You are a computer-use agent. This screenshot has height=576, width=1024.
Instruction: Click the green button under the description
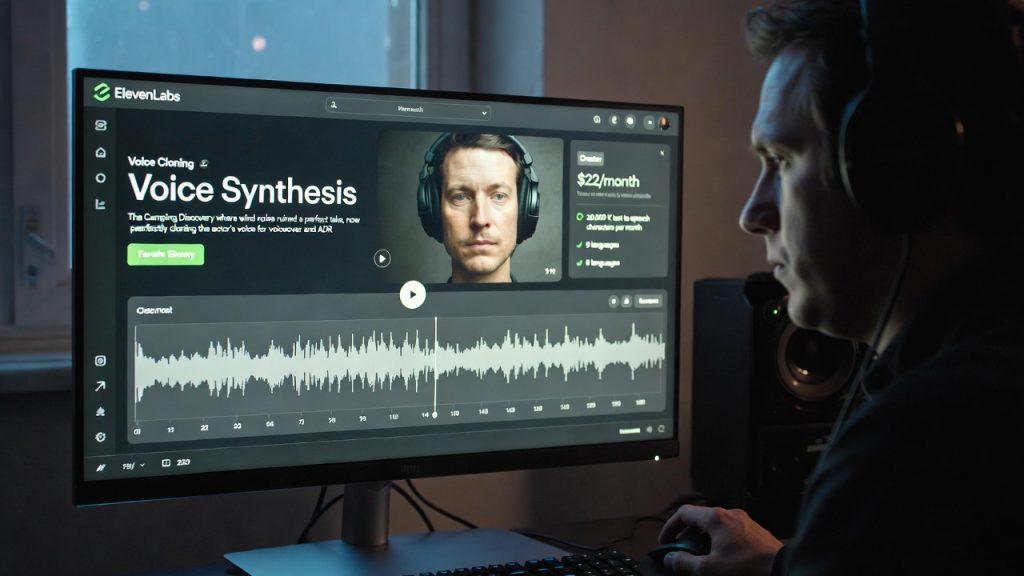point(166,254)
